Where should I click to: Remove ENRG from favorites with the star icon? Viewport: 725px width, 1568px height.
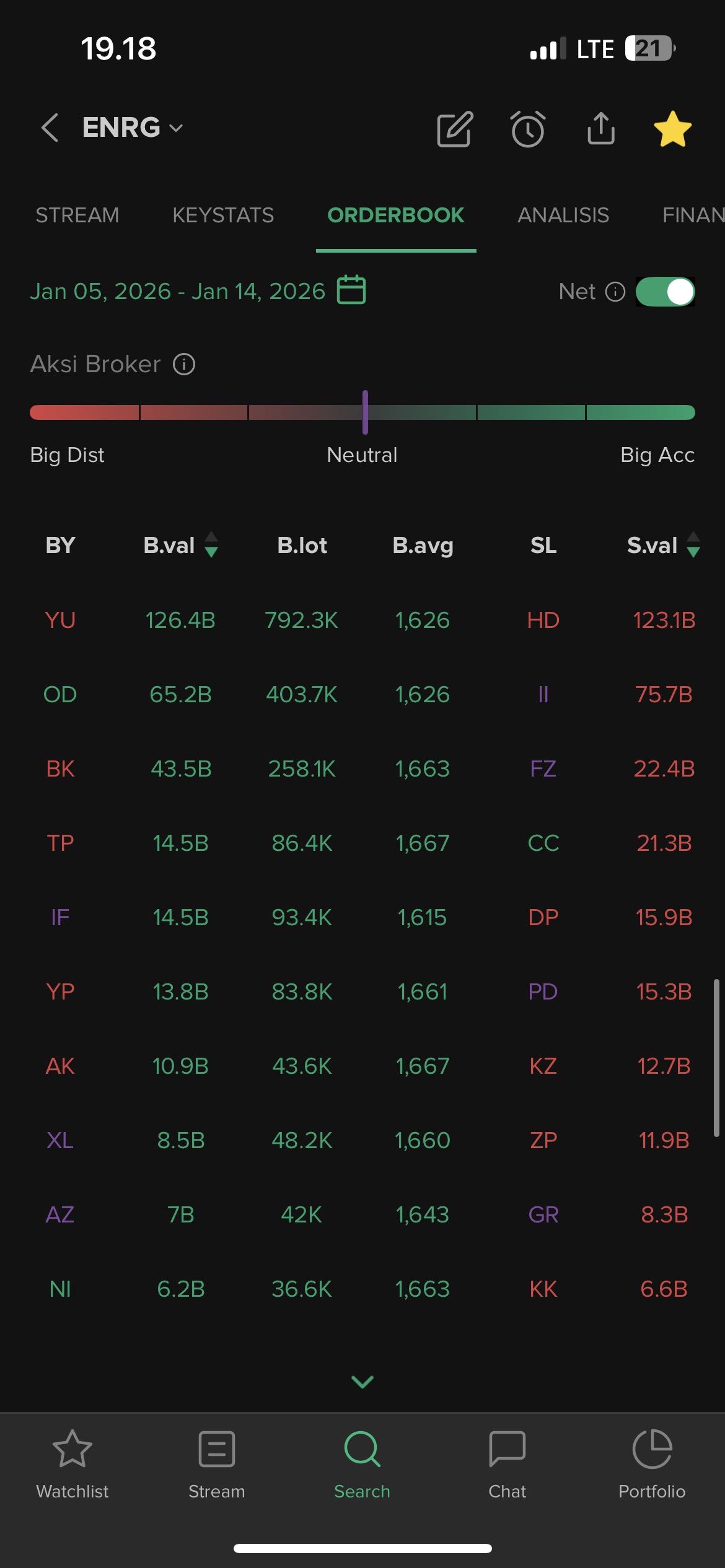tap(672, 129)
